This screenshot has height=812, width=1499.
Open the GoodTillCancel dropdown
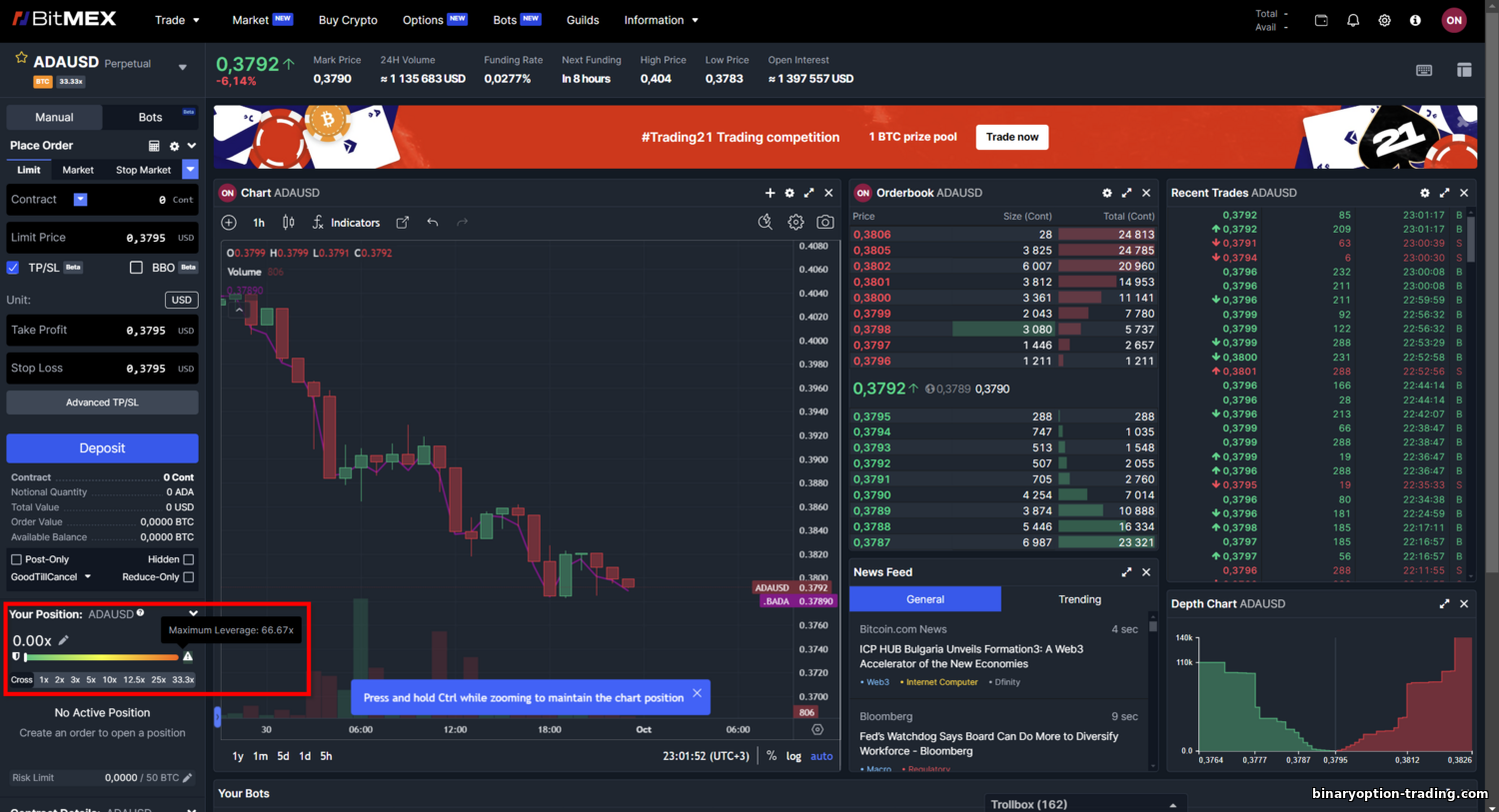pyautogui.click(x=51, y=576)
